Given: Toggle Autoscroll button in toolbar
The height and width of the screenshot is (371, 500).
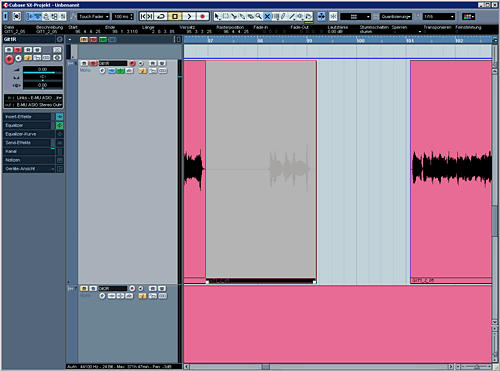Looking at the screenshot, I should click(x=321, y=16).
